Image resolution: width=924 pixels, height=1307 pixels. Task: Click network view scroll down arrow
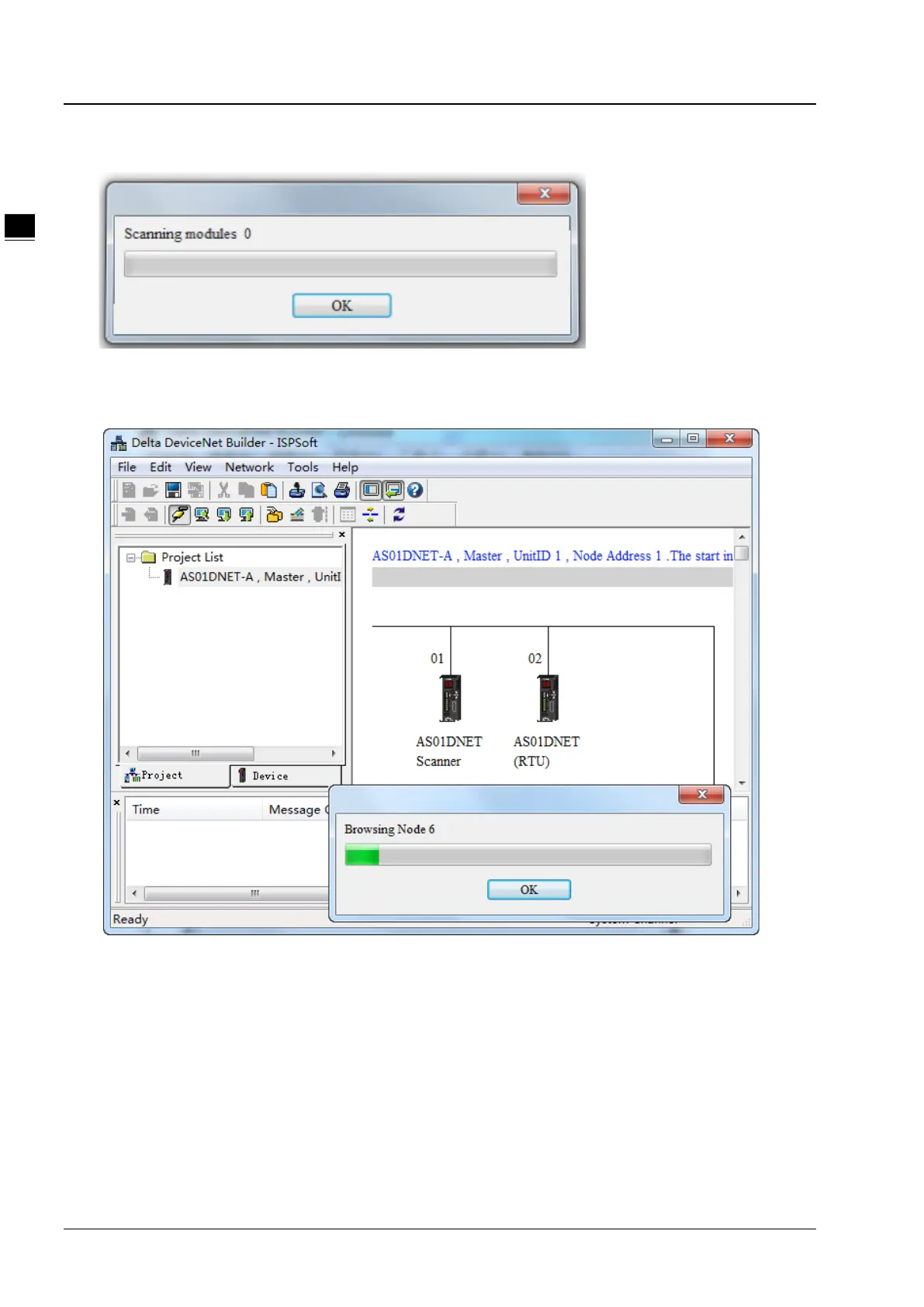(x=742, y=783)
